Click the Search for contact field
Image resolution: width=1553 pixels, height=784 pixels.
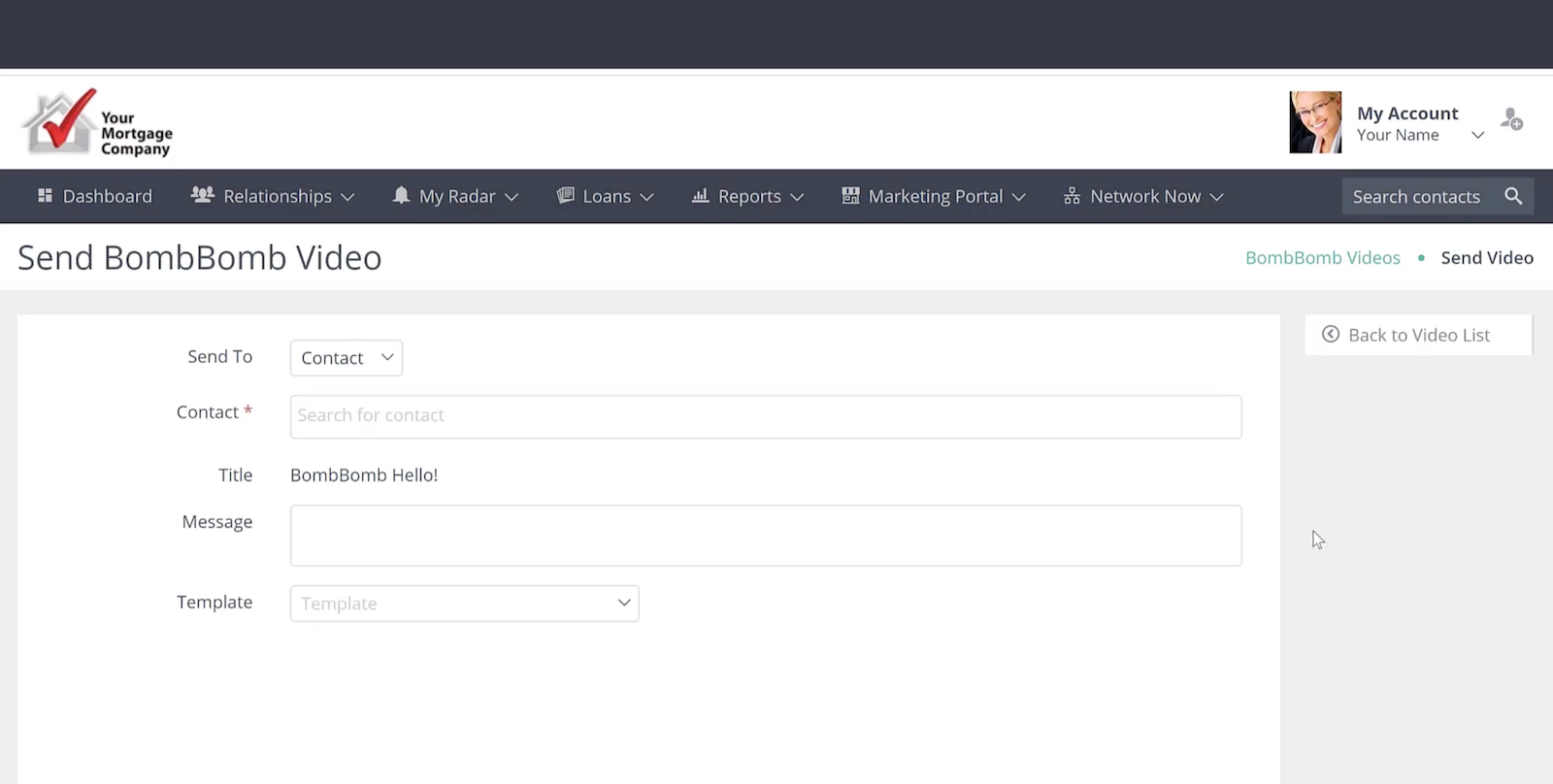766,416
